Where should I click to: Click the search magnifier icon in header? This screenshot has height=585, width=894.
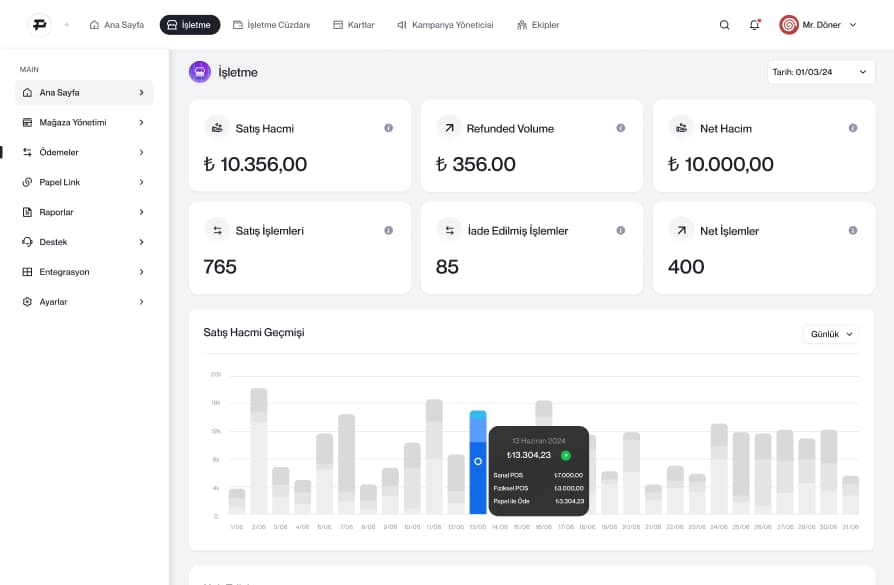coord(724,25)
